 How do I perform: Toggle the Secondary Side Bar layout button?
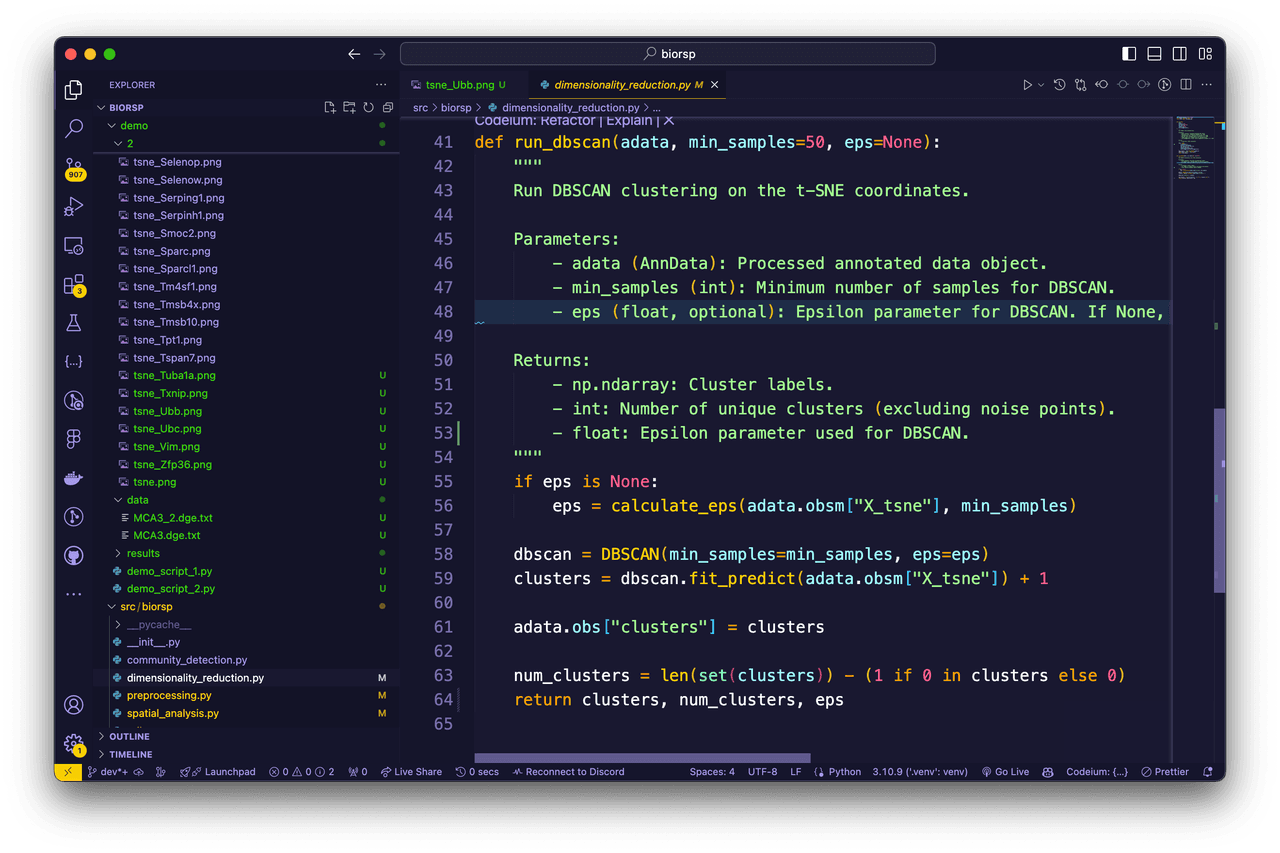1180,54
